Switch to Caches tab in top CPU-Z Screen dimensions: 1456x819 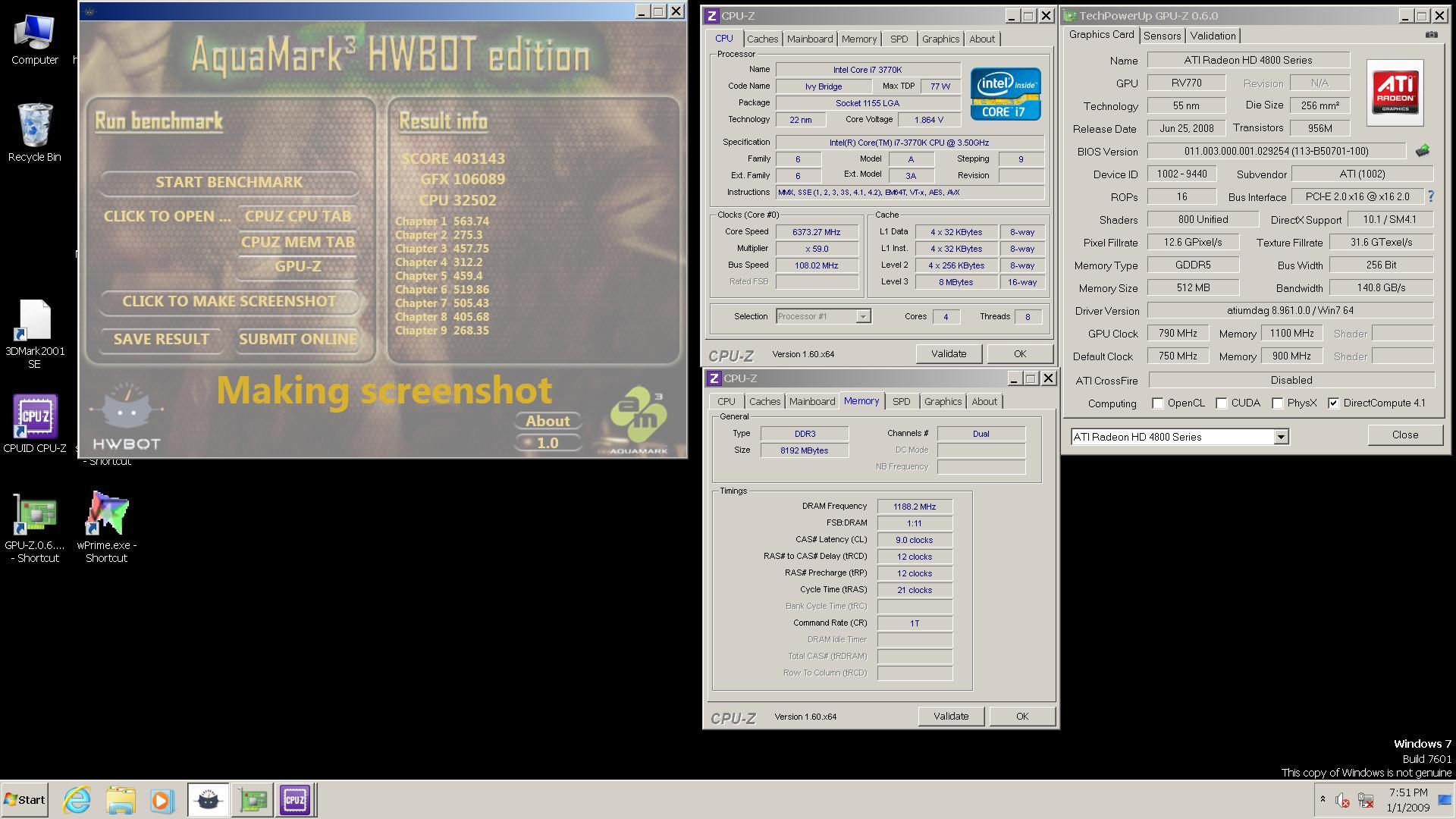tap(762, 39)
